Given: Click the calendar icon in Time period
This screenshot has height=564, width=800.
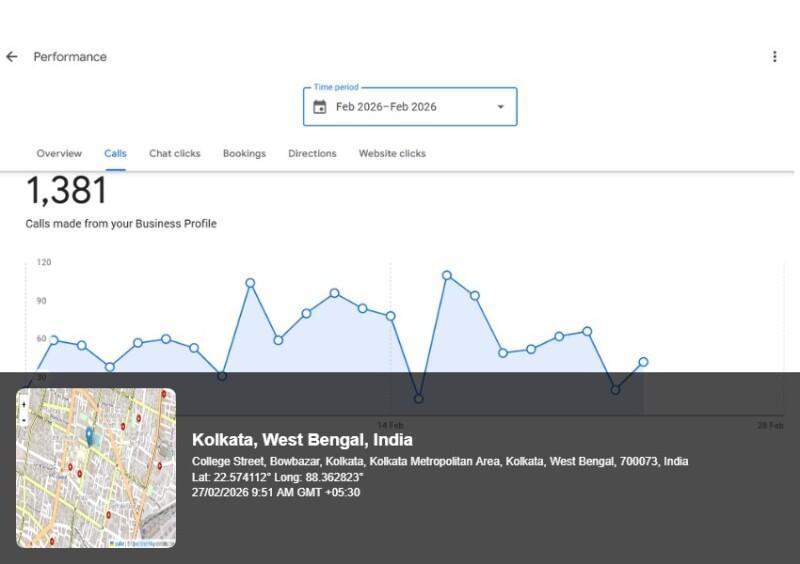Looking at the screenshot, I should 320,107.
